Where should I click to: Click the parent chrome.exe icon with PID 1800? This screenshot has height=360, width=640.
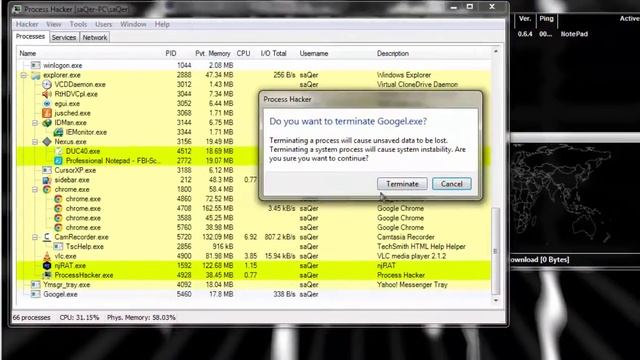click(x=47, y=189)
